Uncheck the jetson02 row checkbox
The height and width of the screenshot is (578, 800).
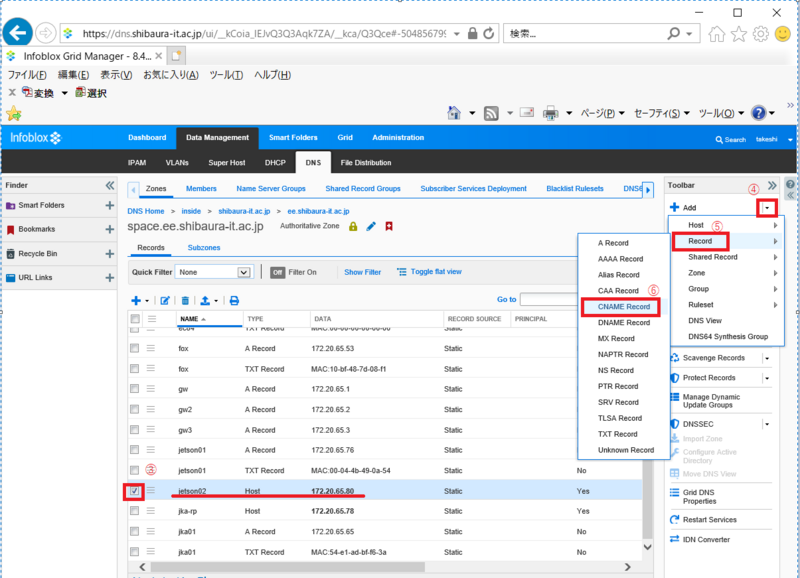click(x=134, y=491)
